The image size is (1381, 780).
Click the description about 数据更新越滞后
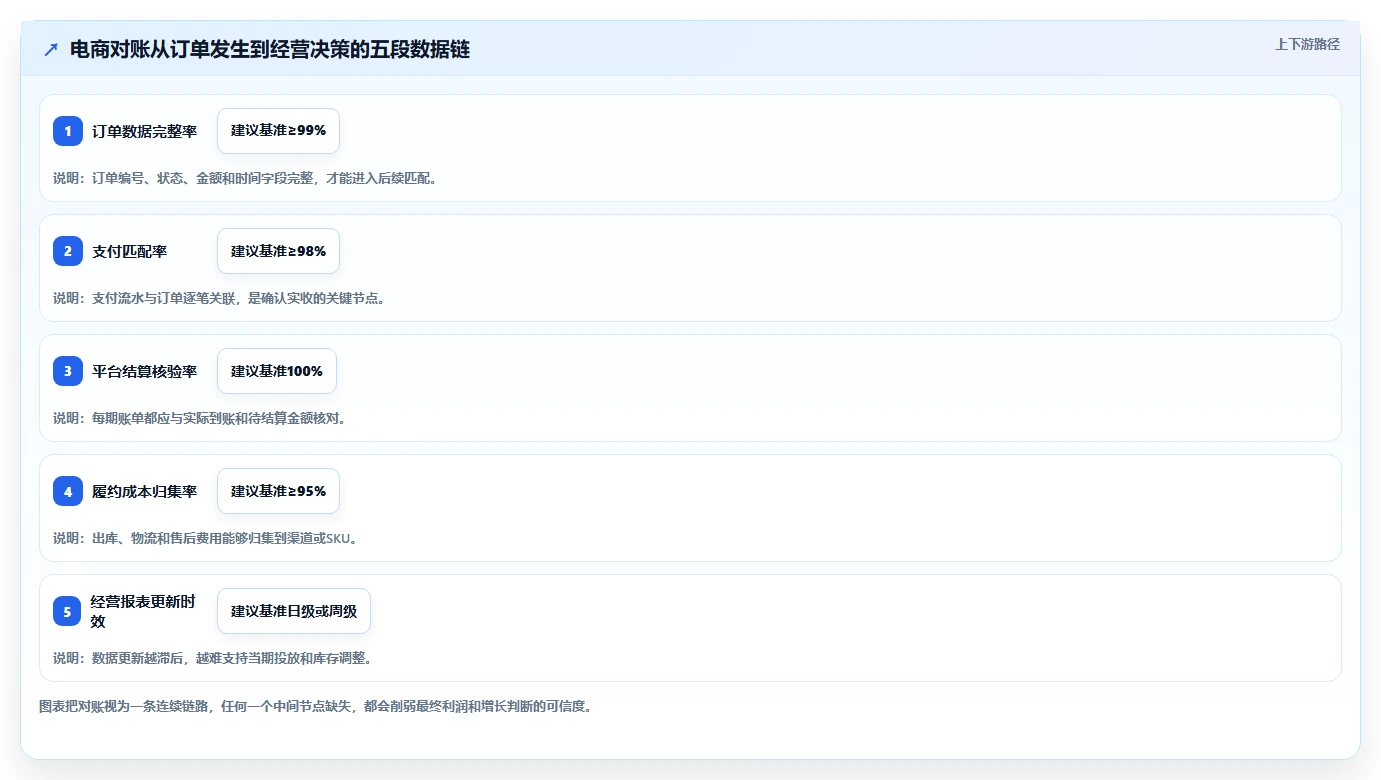click(x=213, y=658)
